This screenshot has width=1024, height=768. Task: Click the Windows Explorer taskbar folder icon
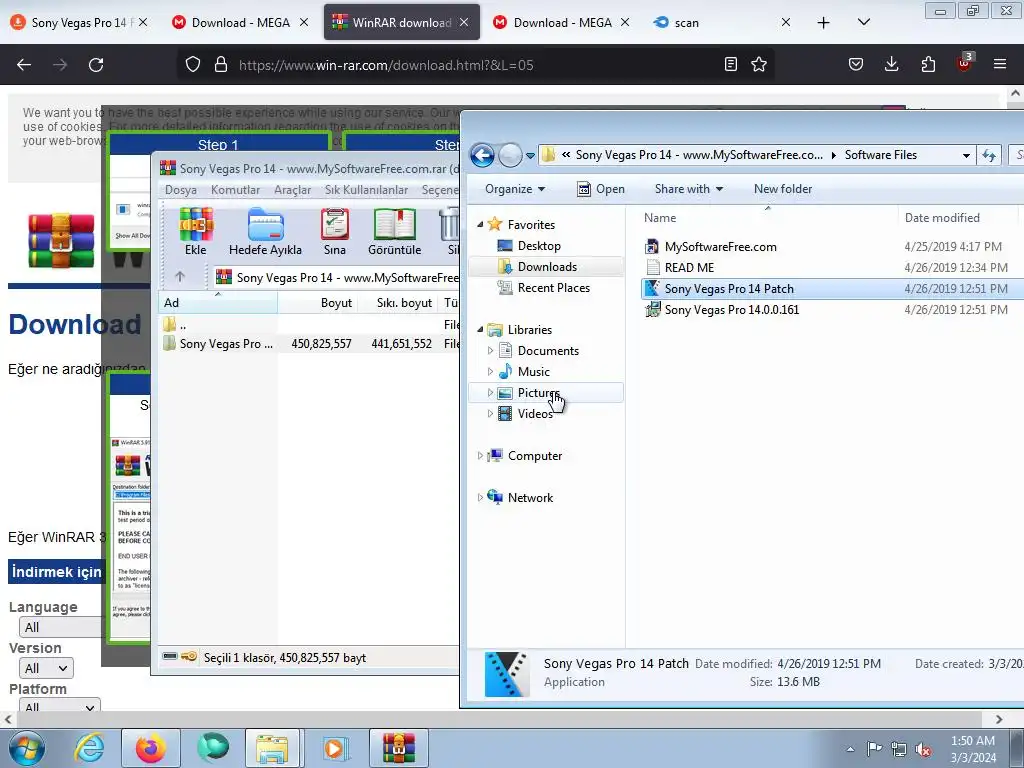click(x=272, y=748)
